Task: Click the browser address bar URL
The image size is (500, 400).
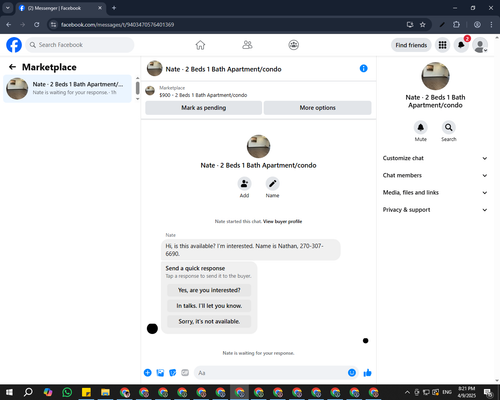Action: pos(117,25)
